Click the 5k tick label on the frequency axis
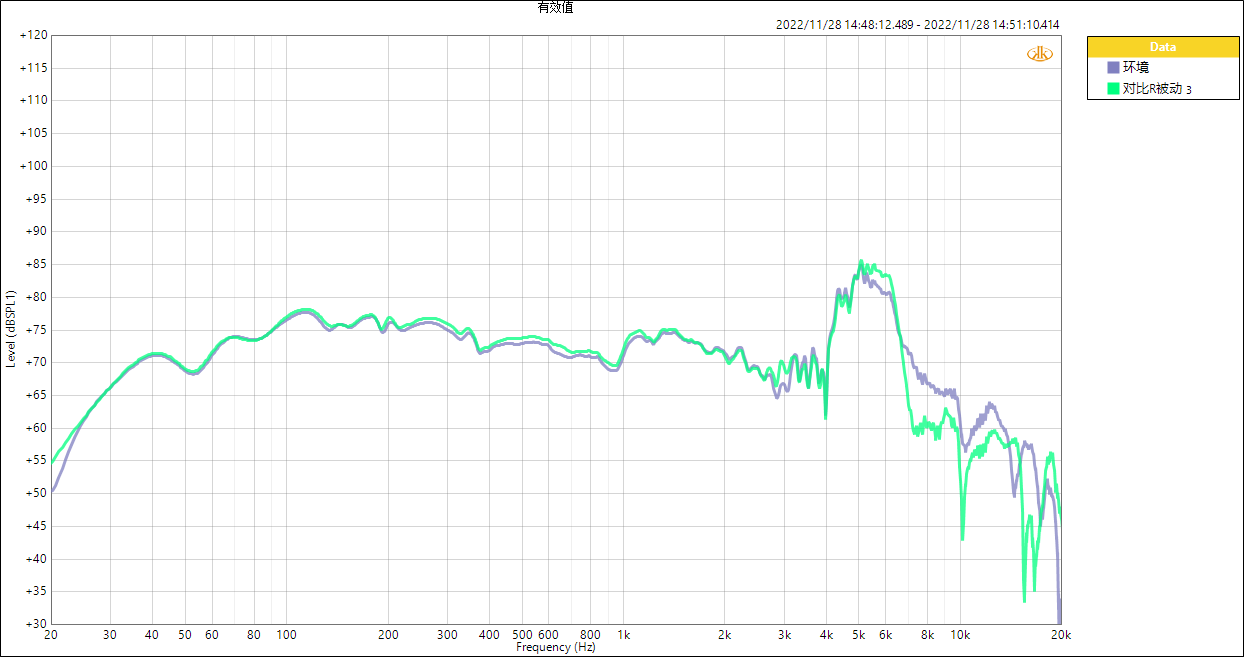The height and width of the screenshot is (657, 1244). coord(859,635)
